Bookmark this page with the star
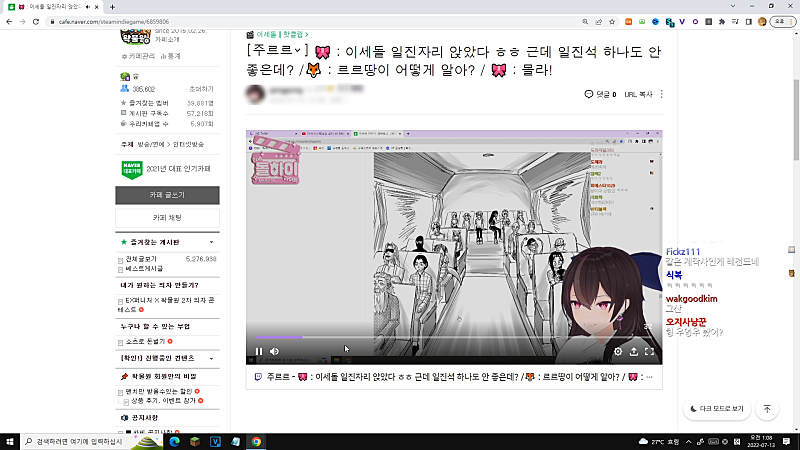 click(x=612, y=21)
